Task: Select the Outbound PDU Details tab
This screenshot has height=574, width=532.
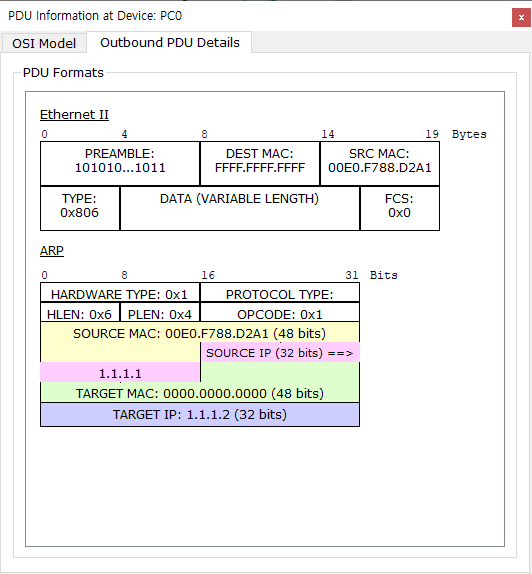Action: [170, 42]
